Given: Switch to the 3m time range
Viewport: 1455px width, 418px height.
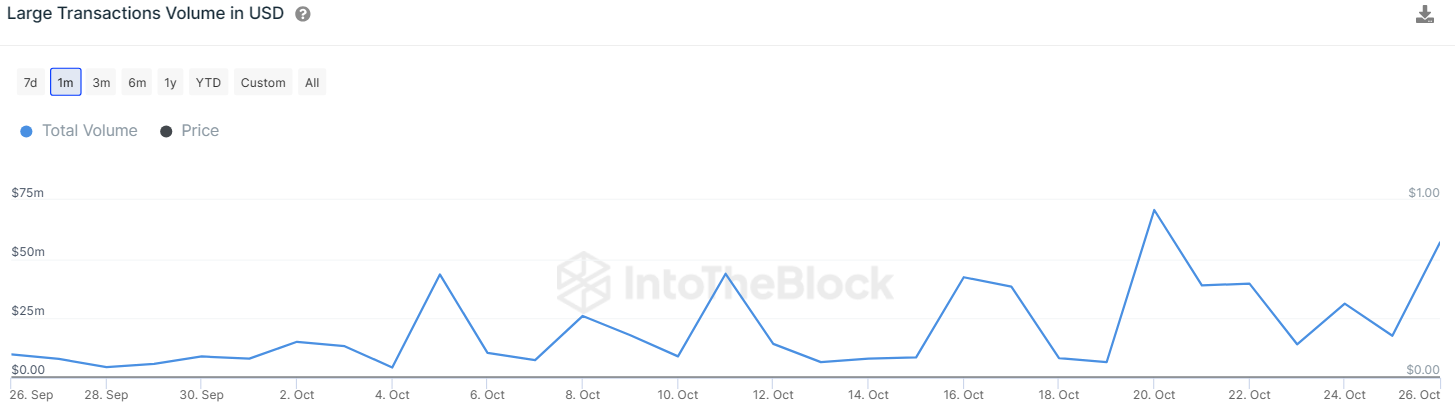Looking at the screenshot, I should point(101,83).
